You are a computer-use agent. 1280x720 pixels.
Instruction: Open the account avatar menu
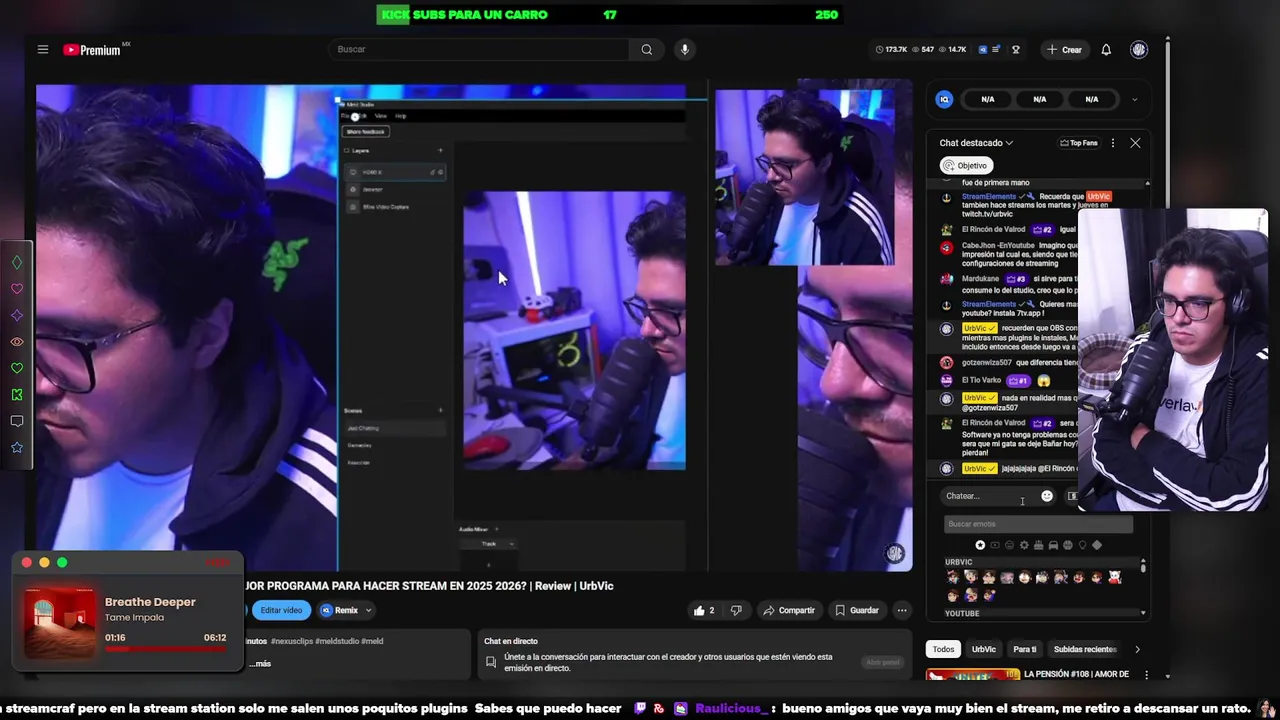1139,49
